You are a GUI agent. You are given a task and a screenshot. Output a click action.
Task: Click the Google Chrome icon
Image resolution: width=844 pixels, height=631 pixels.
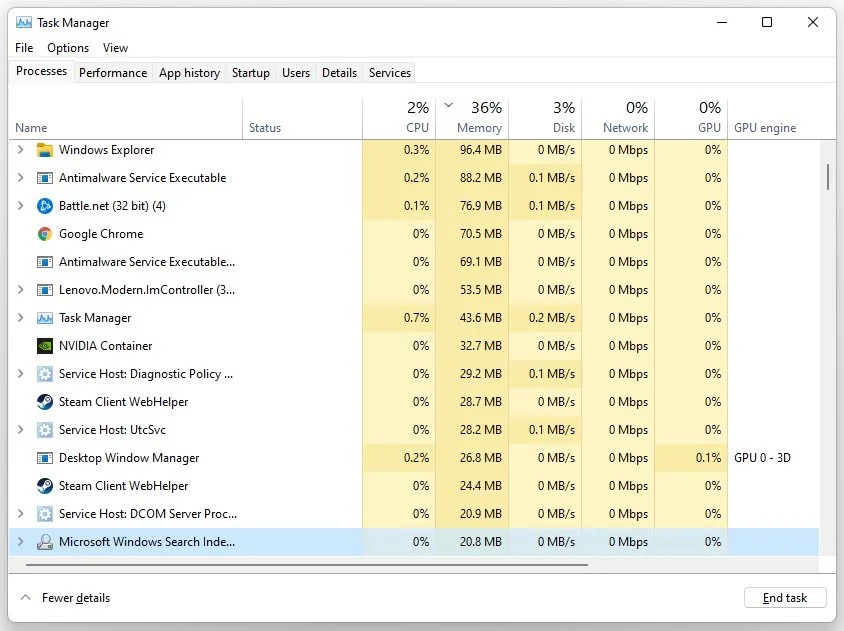click(x=45, y=234)
